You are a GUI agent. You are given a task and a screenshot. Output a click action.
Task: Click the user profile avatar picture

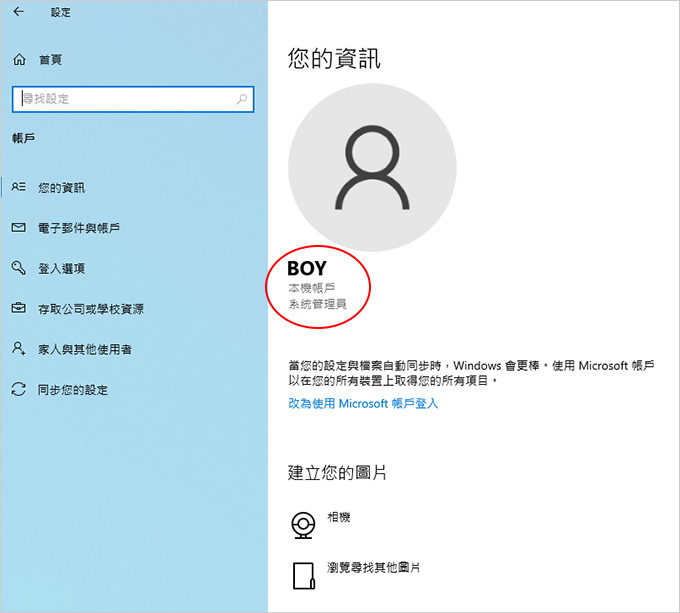(372, 168)
